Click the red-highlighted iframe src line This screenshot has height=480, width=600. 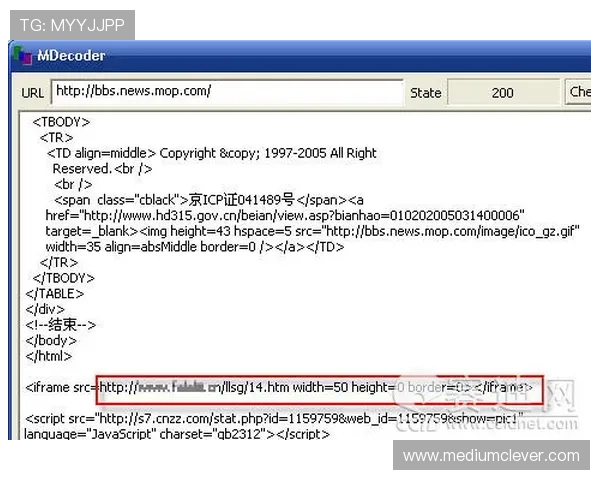point(320,387)
